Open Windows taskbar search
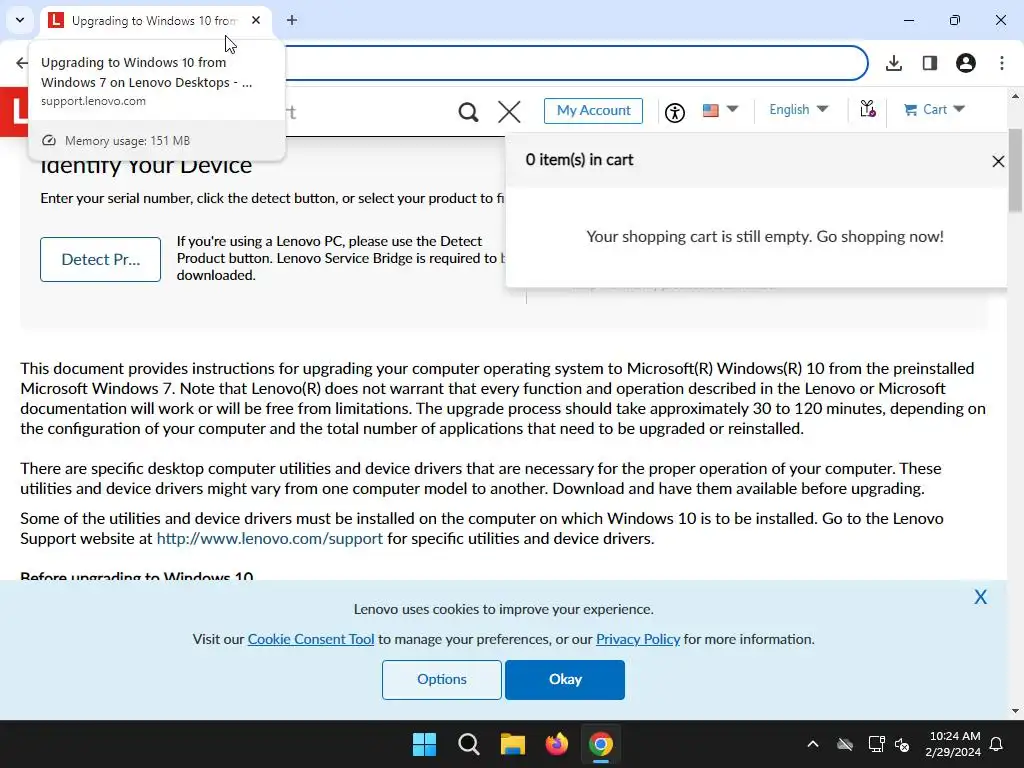 [469, 744]
